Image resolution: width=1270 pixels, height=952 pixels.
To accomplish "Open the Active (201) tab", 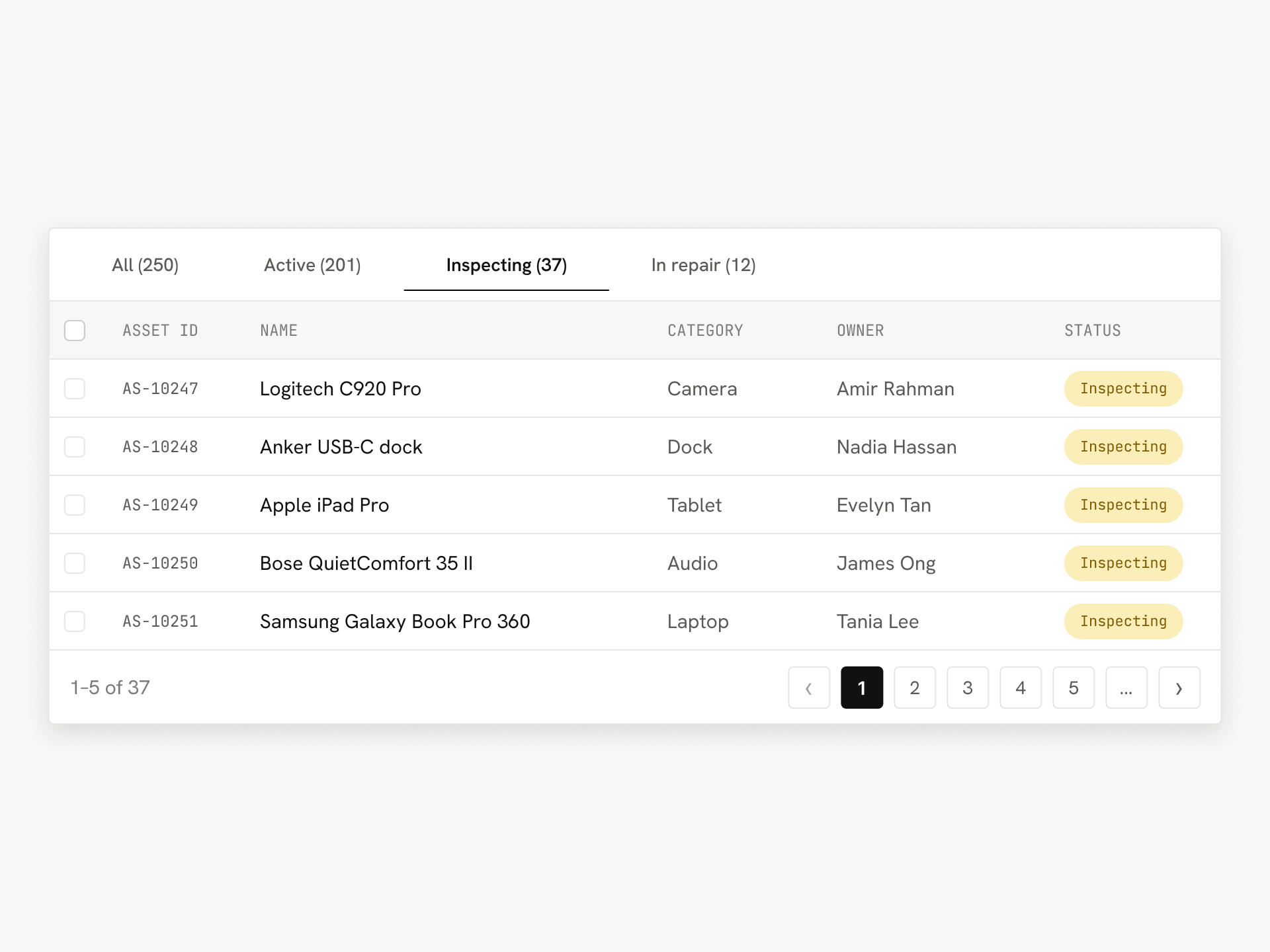I will [312, 265].
